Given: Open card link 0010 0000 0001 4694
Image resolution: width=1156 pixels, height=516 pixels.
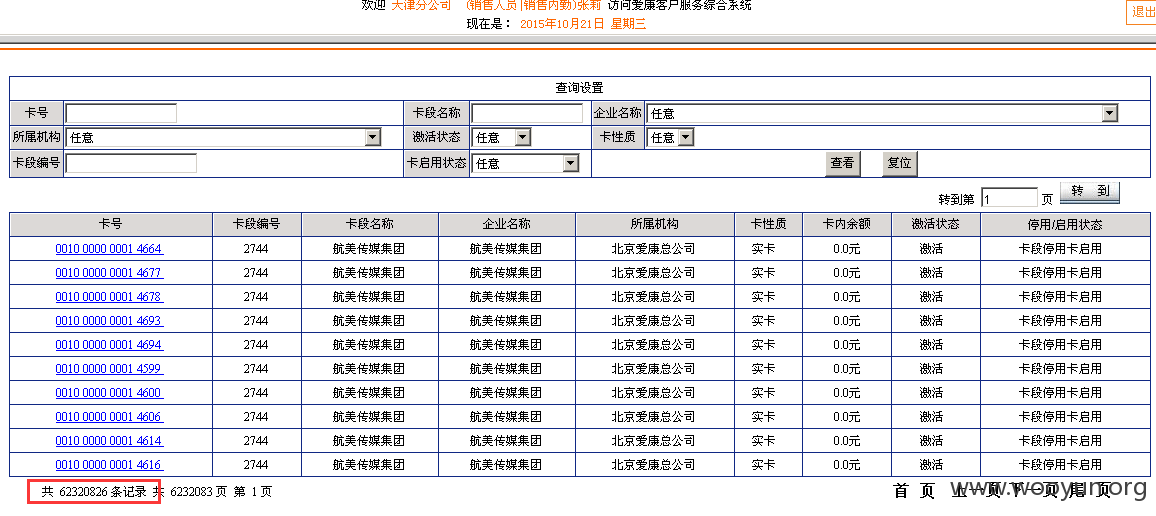Looking at the screenshot, I should tap(109, 344).
